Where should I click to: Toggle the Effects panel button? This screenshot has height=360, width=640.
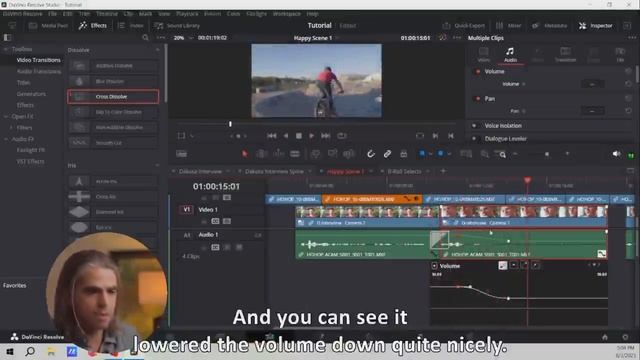click(93, 25)
